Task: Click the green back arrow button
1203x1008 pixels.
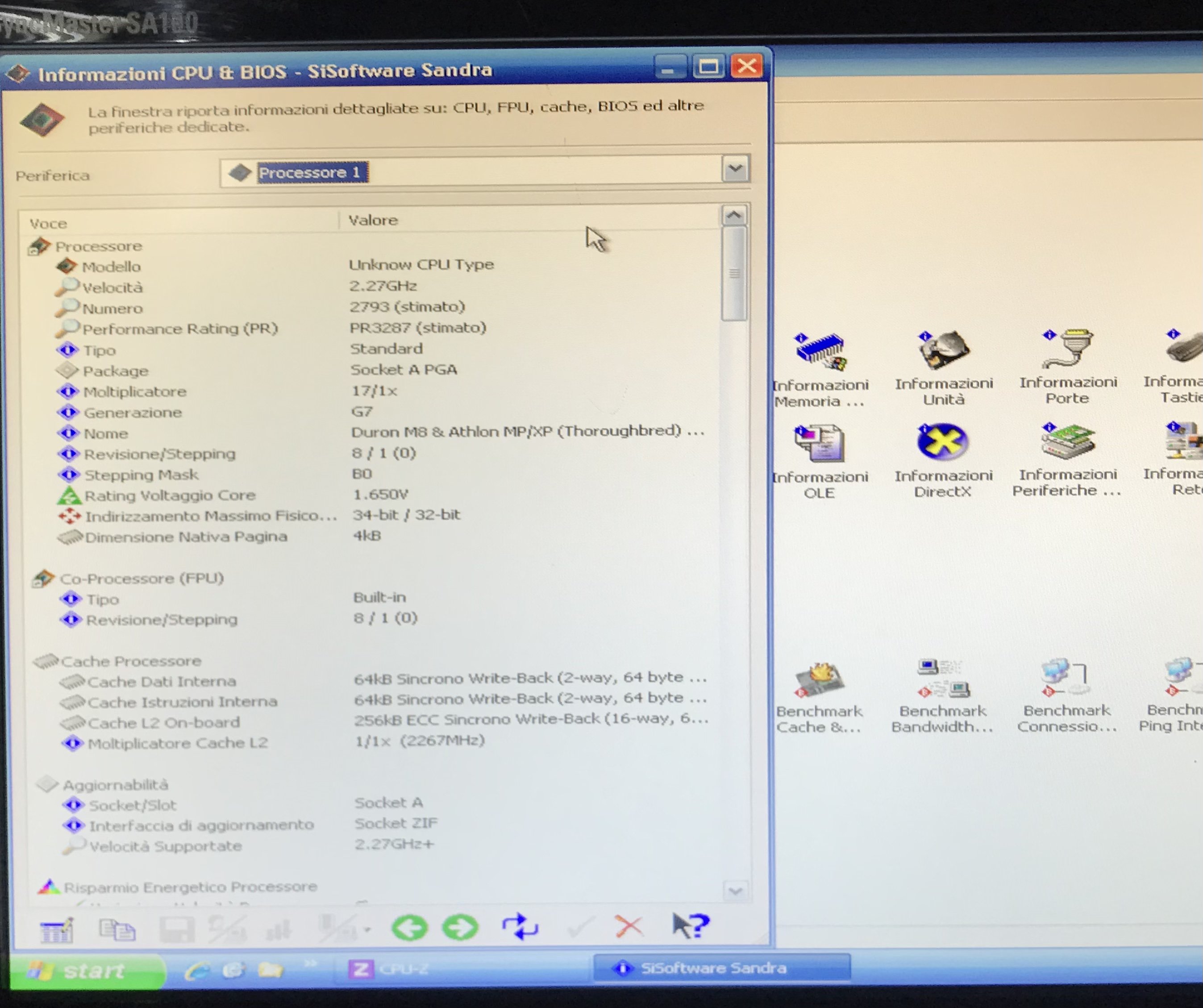Action: point(409,927)
